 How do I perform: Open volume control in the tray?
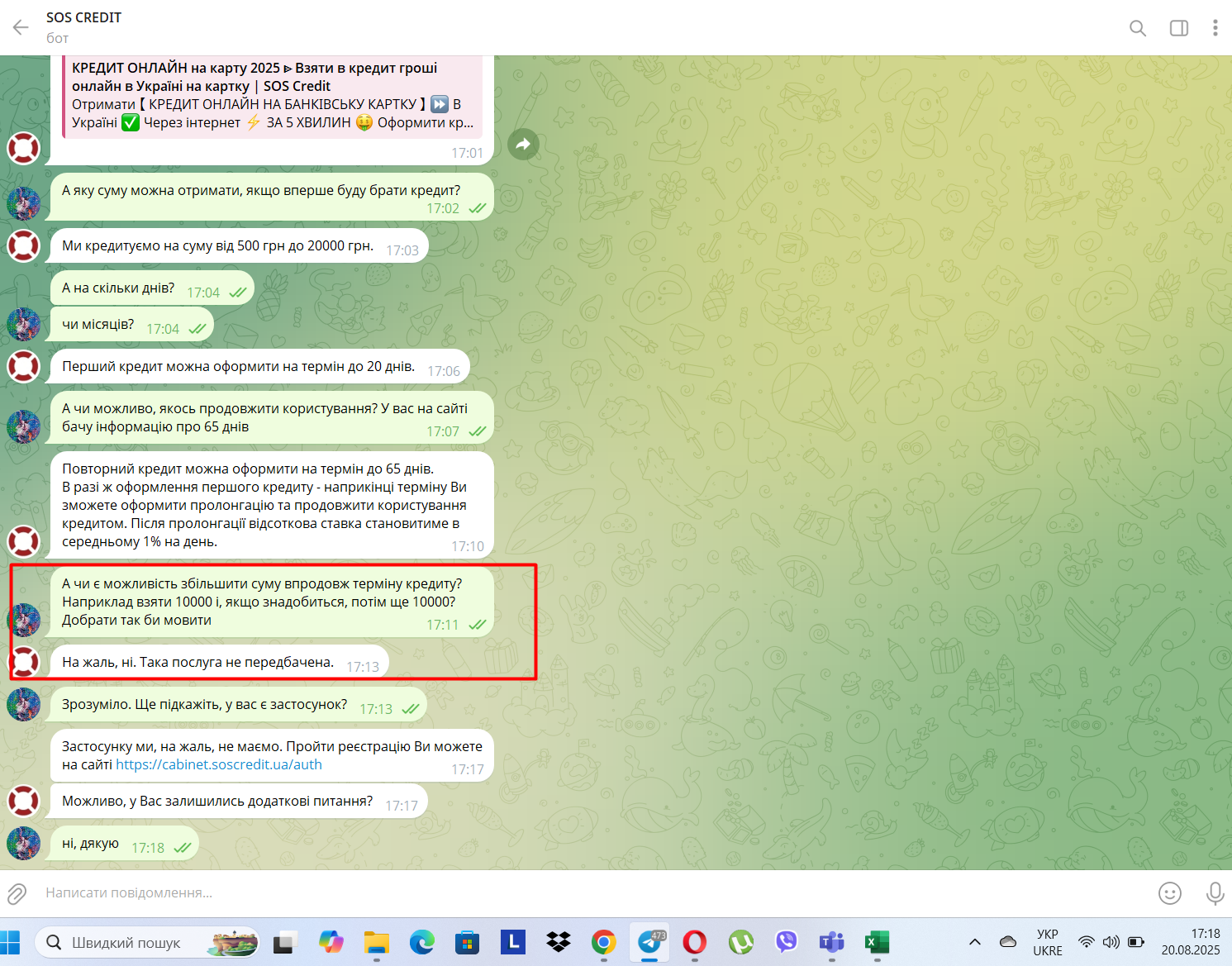click(1111, 942)
